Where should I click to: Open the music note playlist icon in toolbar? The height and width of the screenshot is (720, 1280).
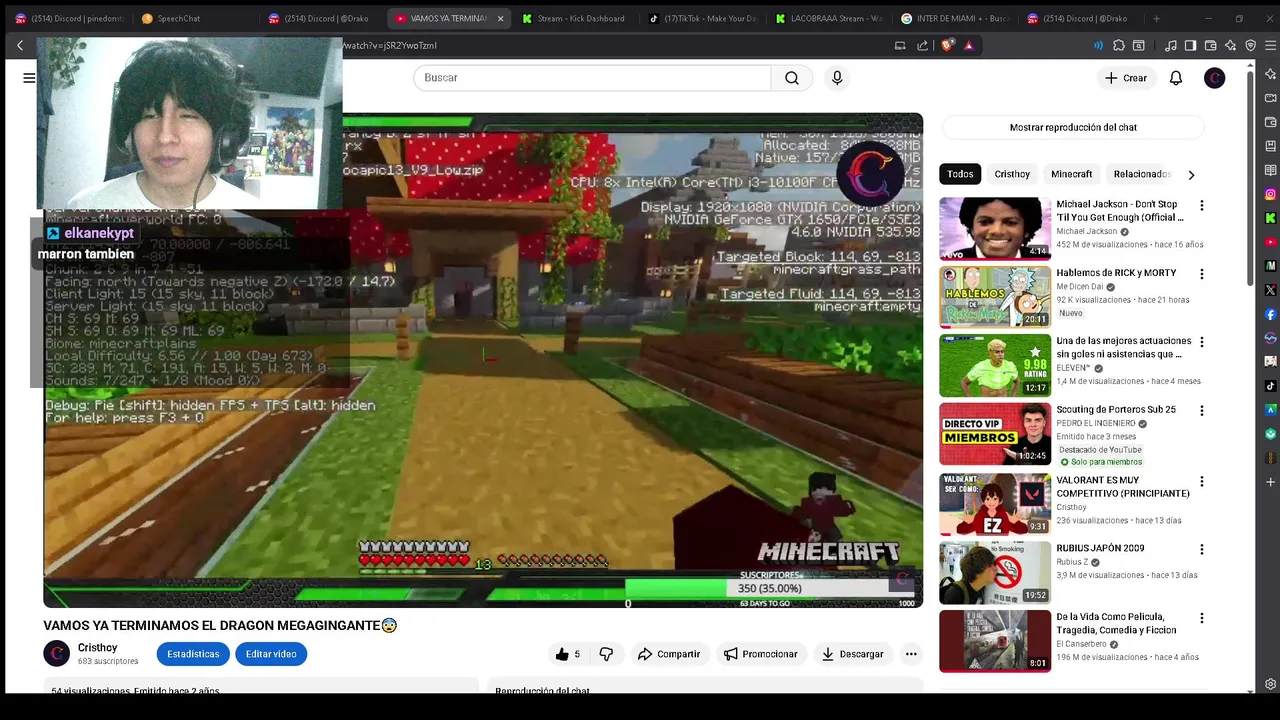(1170, 45)
